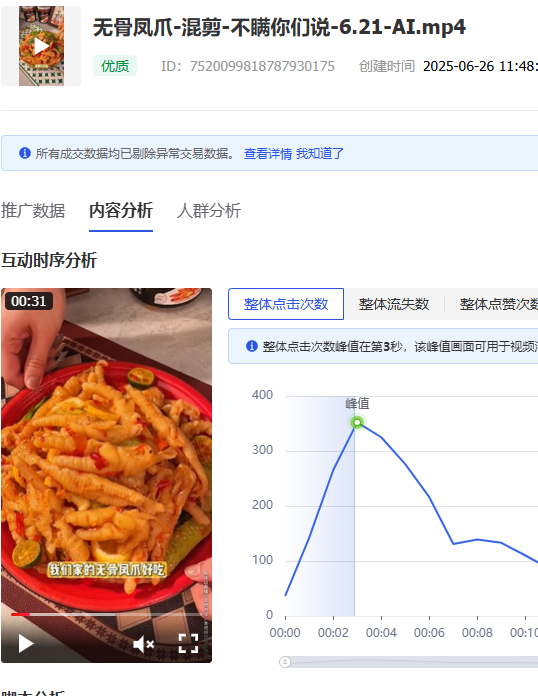Screen dimensions: 538x696
Task: Click the video ID number text
Action: coord(262,66)
